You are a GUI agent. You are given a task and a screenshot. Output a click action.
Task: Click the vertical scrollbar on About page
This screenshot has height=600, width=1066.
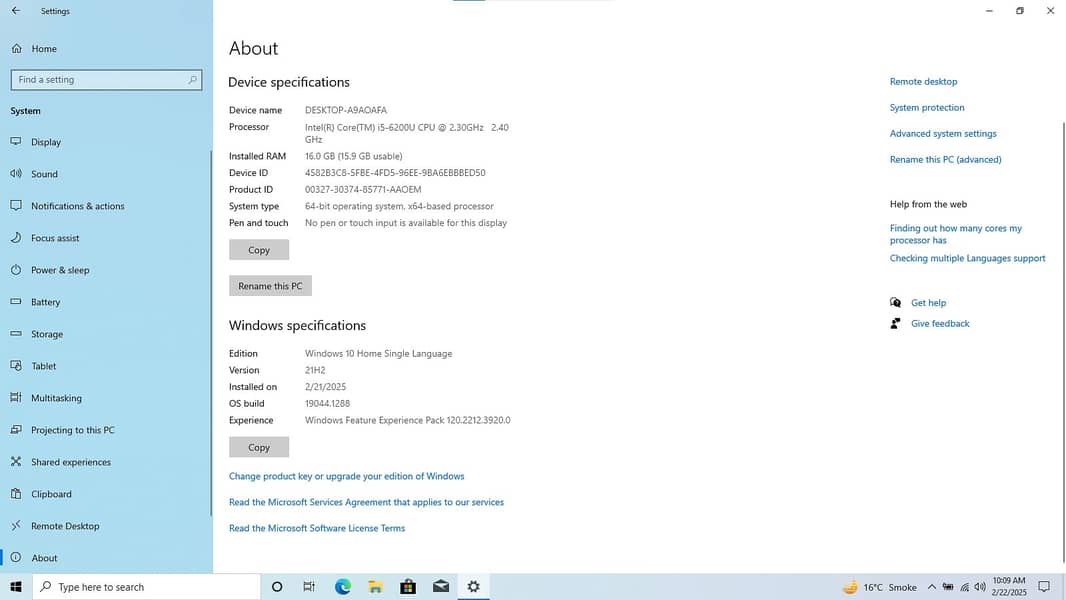coord(1063,340)
